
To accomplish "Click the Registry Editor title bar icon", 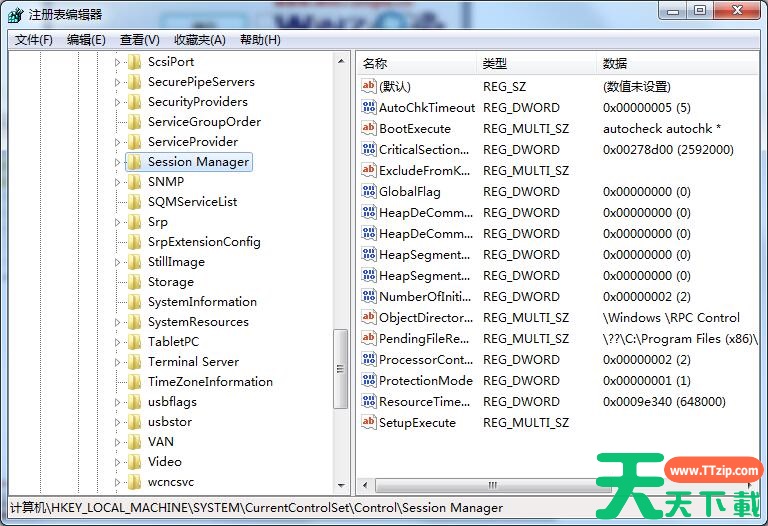I will click(16, 15).
